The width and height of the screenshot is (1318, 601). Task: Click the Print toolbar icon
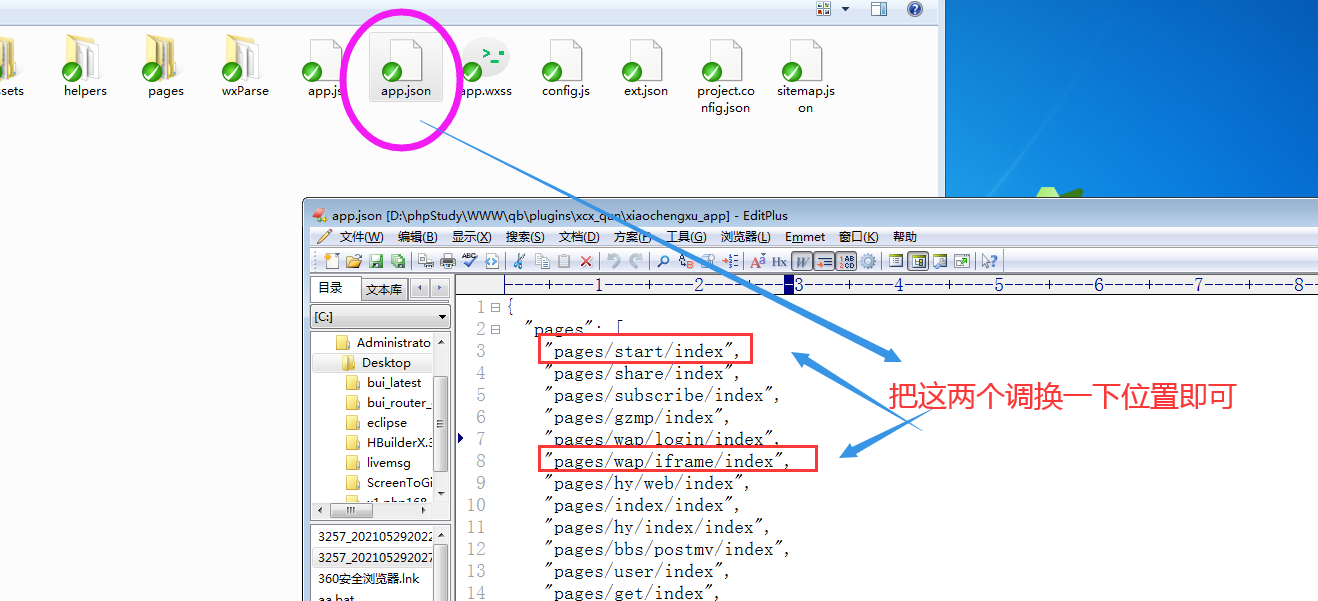[447, 261]
